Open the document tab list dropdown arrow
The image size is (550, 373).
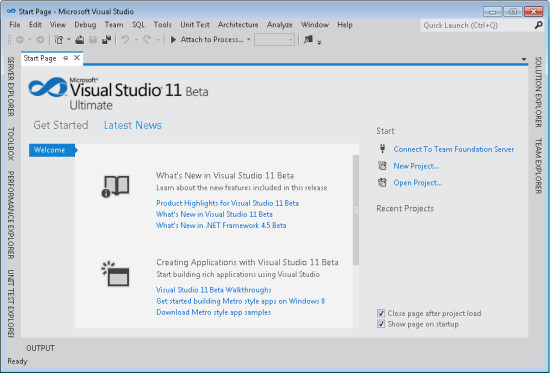point(524,59)
